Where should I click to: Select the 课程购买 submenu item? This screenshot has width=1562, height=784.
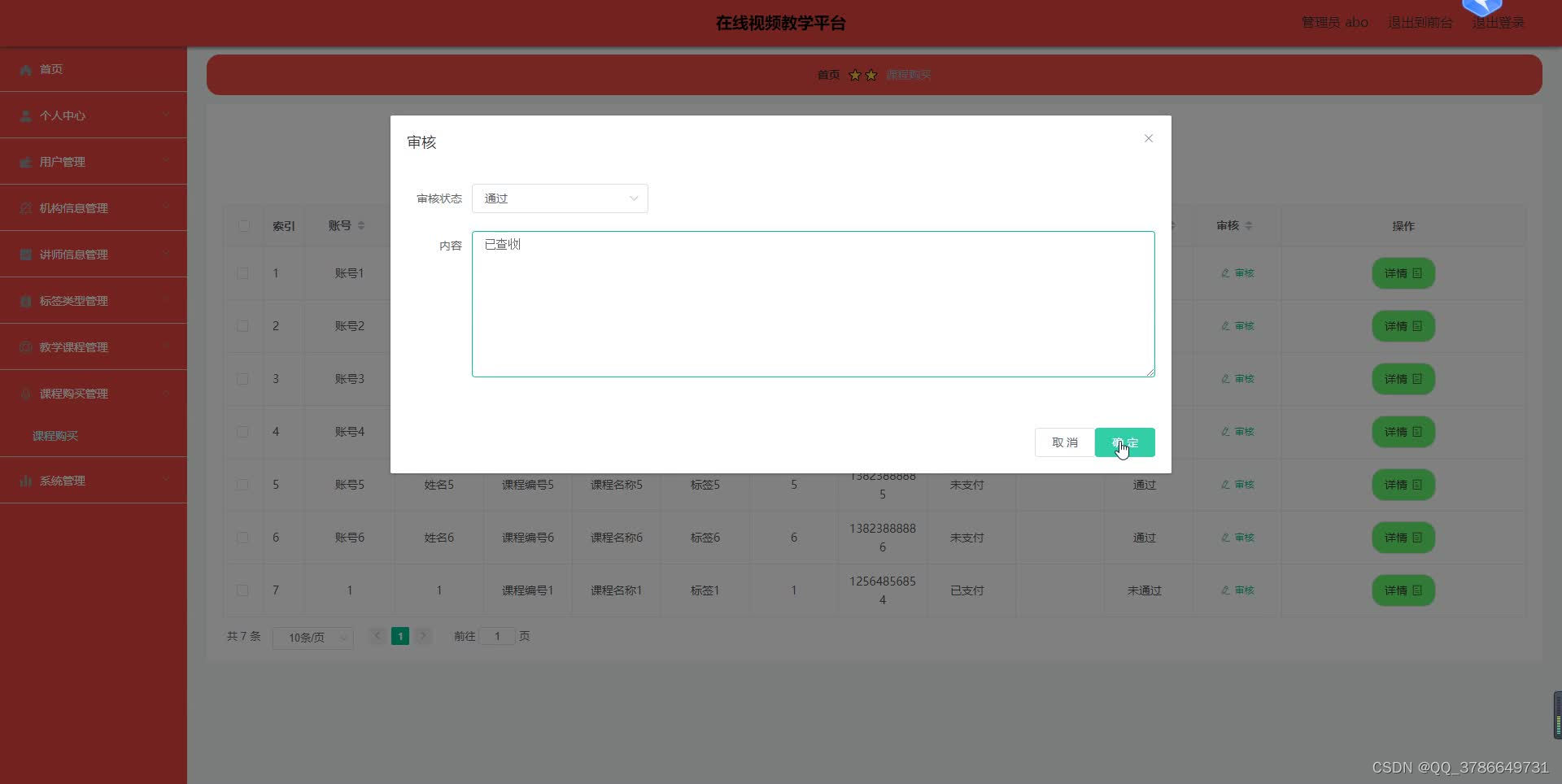click(94, 436)
